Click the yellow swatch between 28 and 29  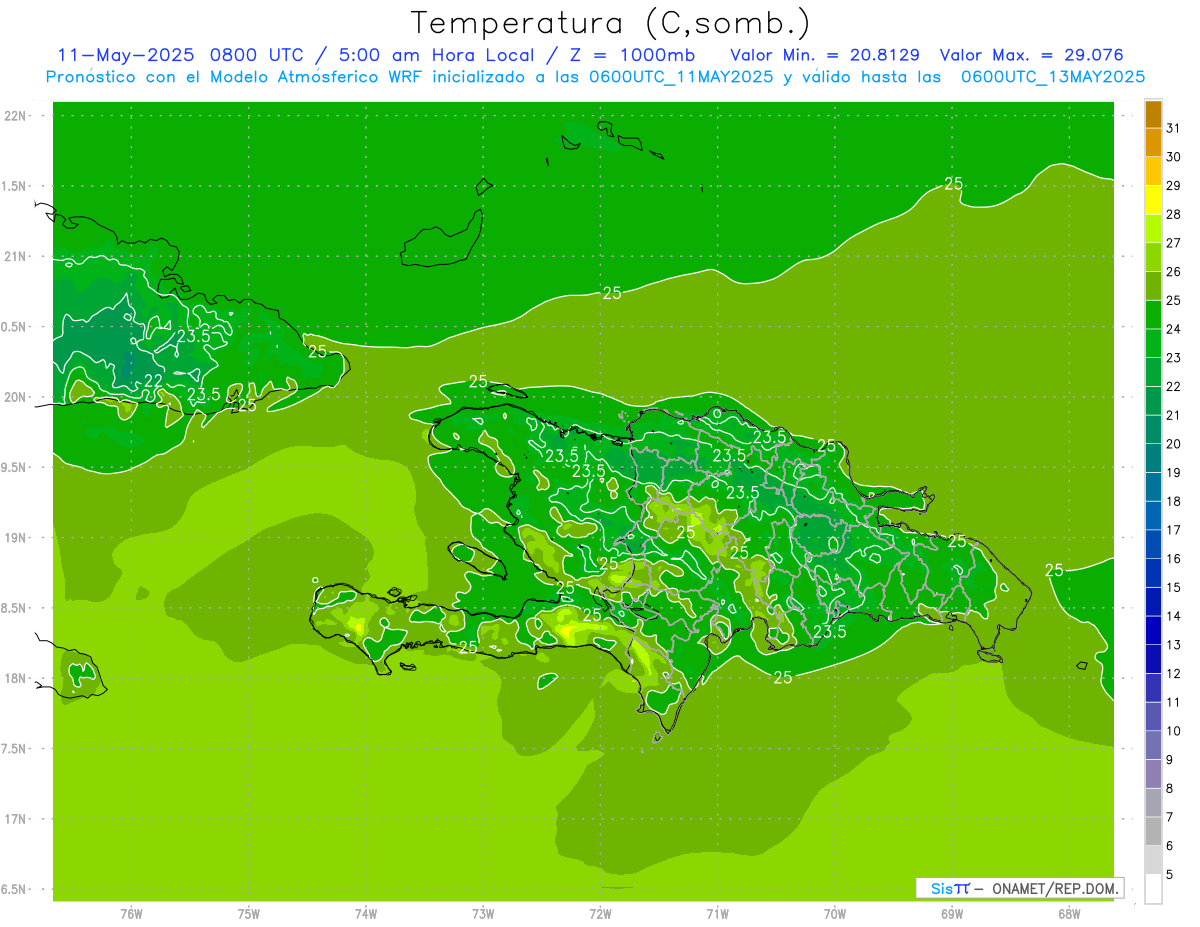point(1153,200)
